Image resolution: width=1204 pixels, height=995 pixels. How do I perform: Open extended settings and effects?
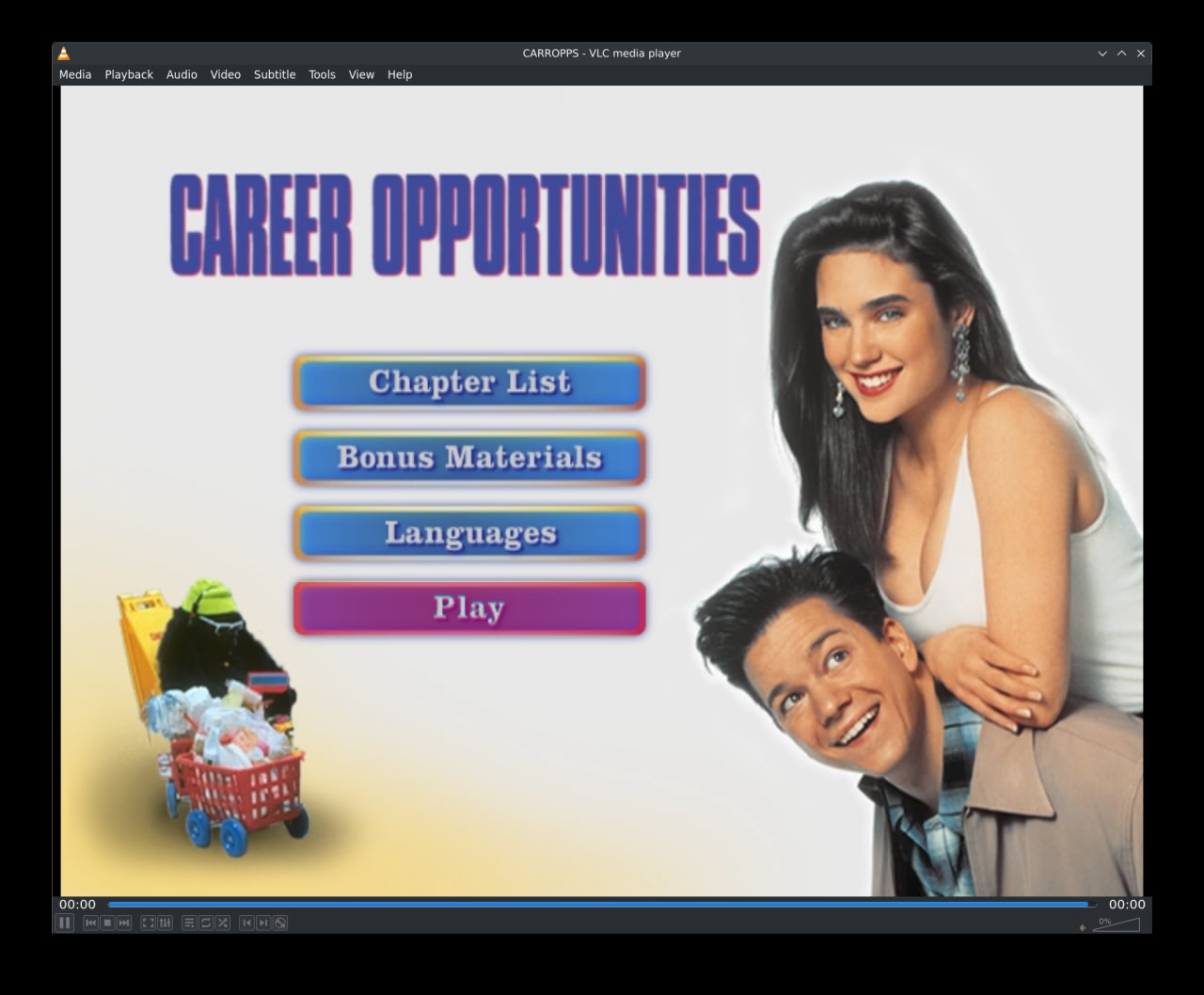165,923
